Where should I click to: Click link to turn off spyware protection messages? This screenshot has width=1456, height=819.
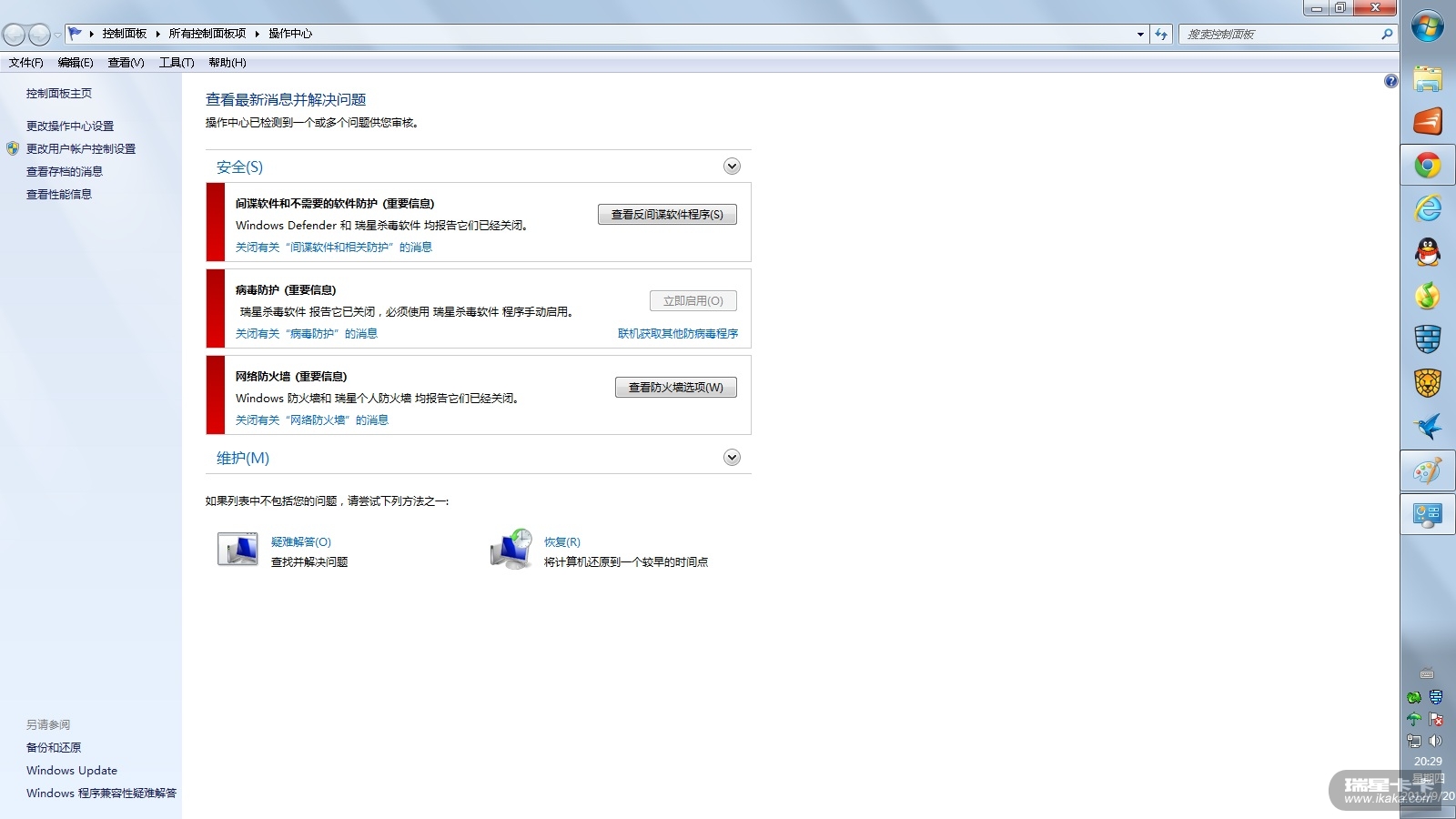334,248
